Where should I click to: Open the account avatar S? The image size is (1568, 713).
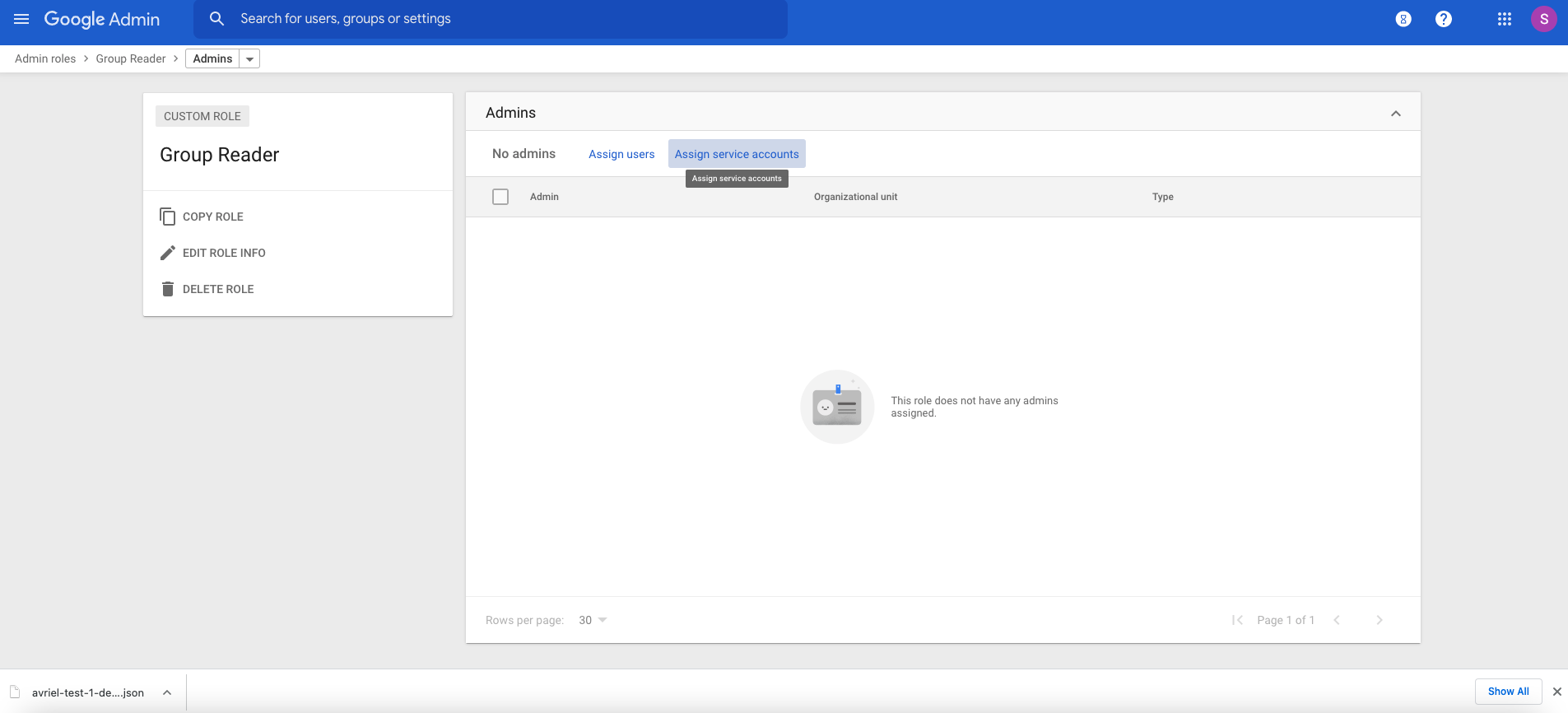coord(1544,19)
